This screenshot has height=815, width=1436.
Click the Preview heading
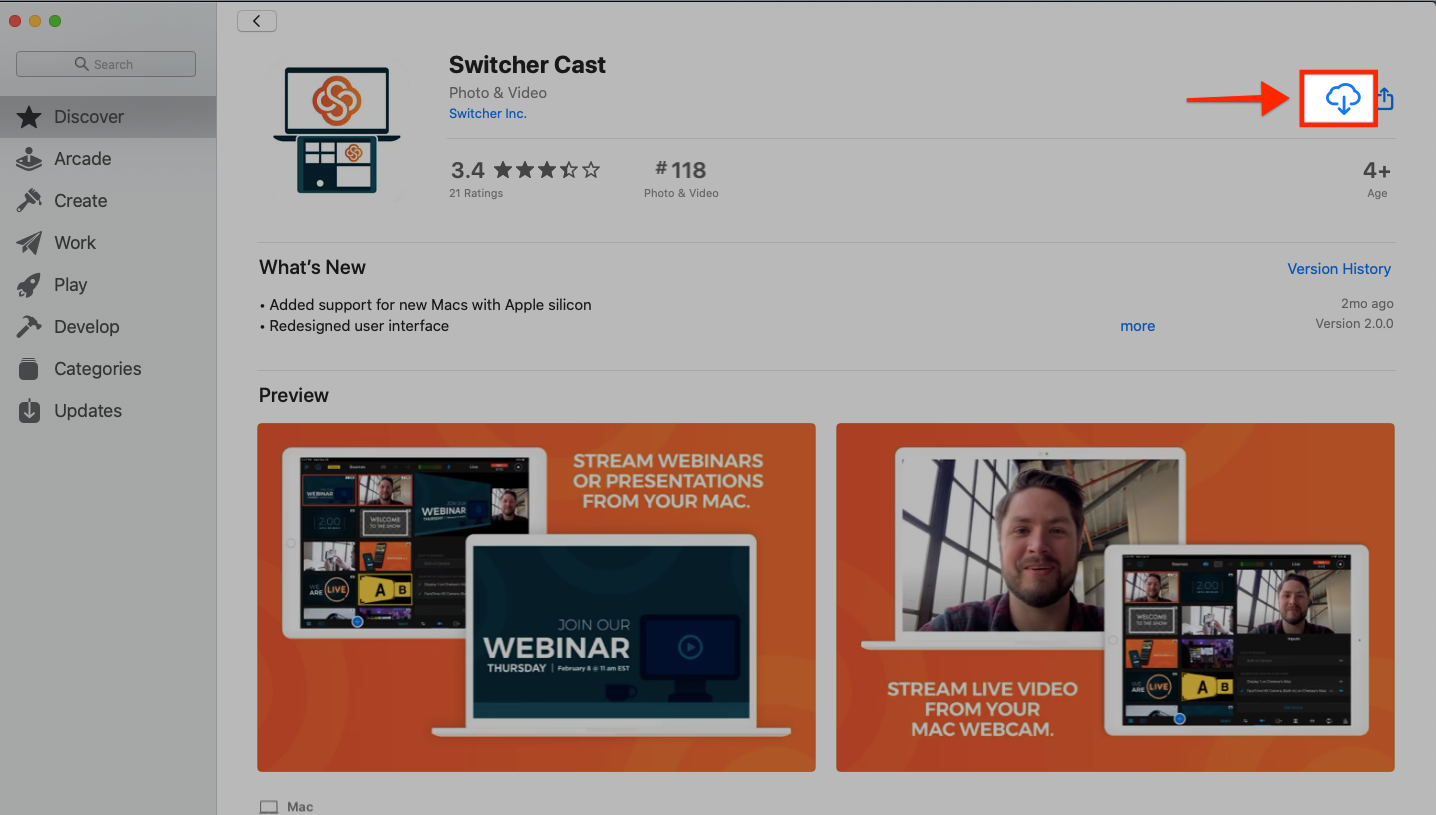coord(294,395)
